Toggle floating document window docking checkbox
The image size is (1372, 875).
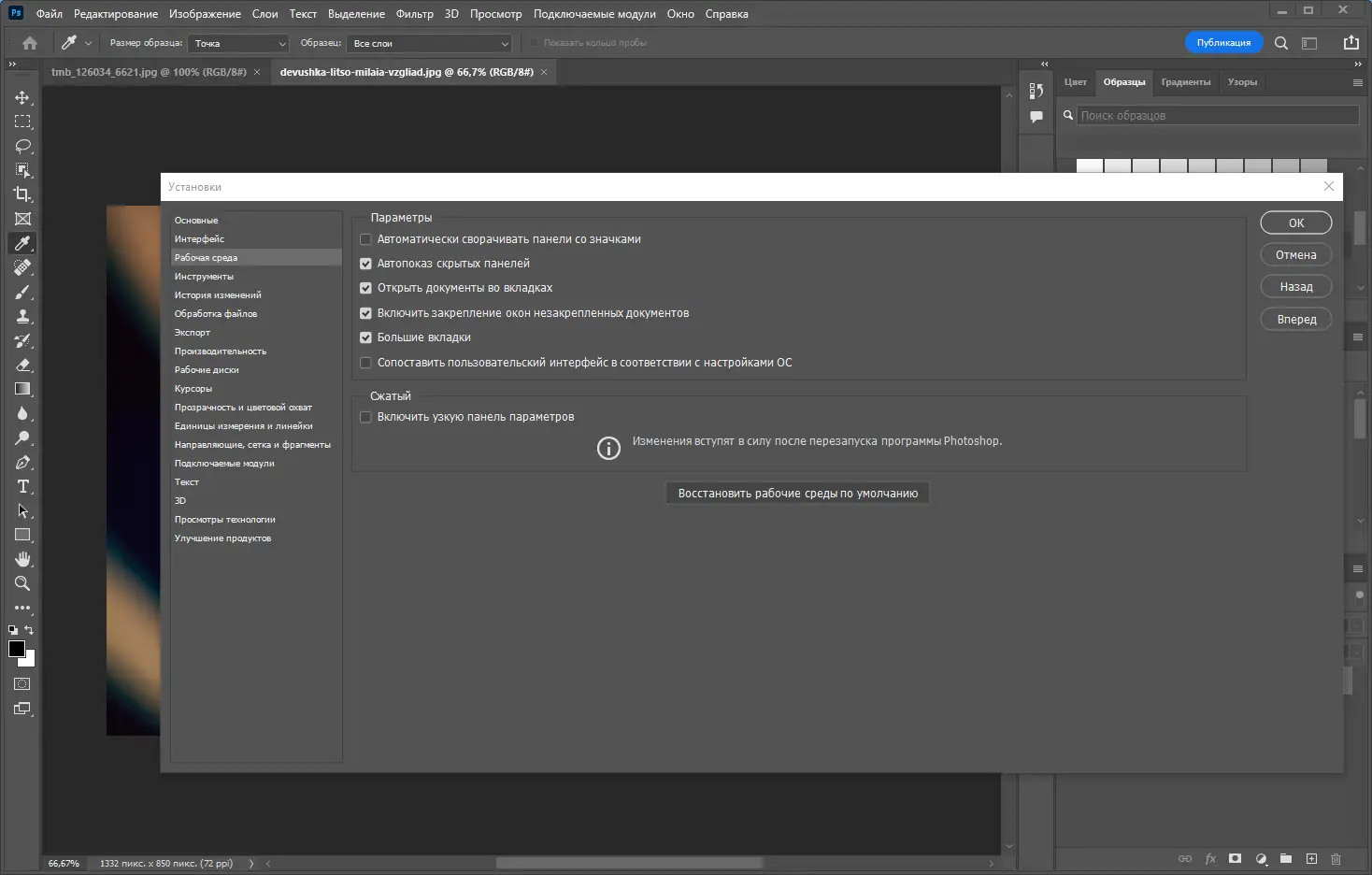[365, 313]
